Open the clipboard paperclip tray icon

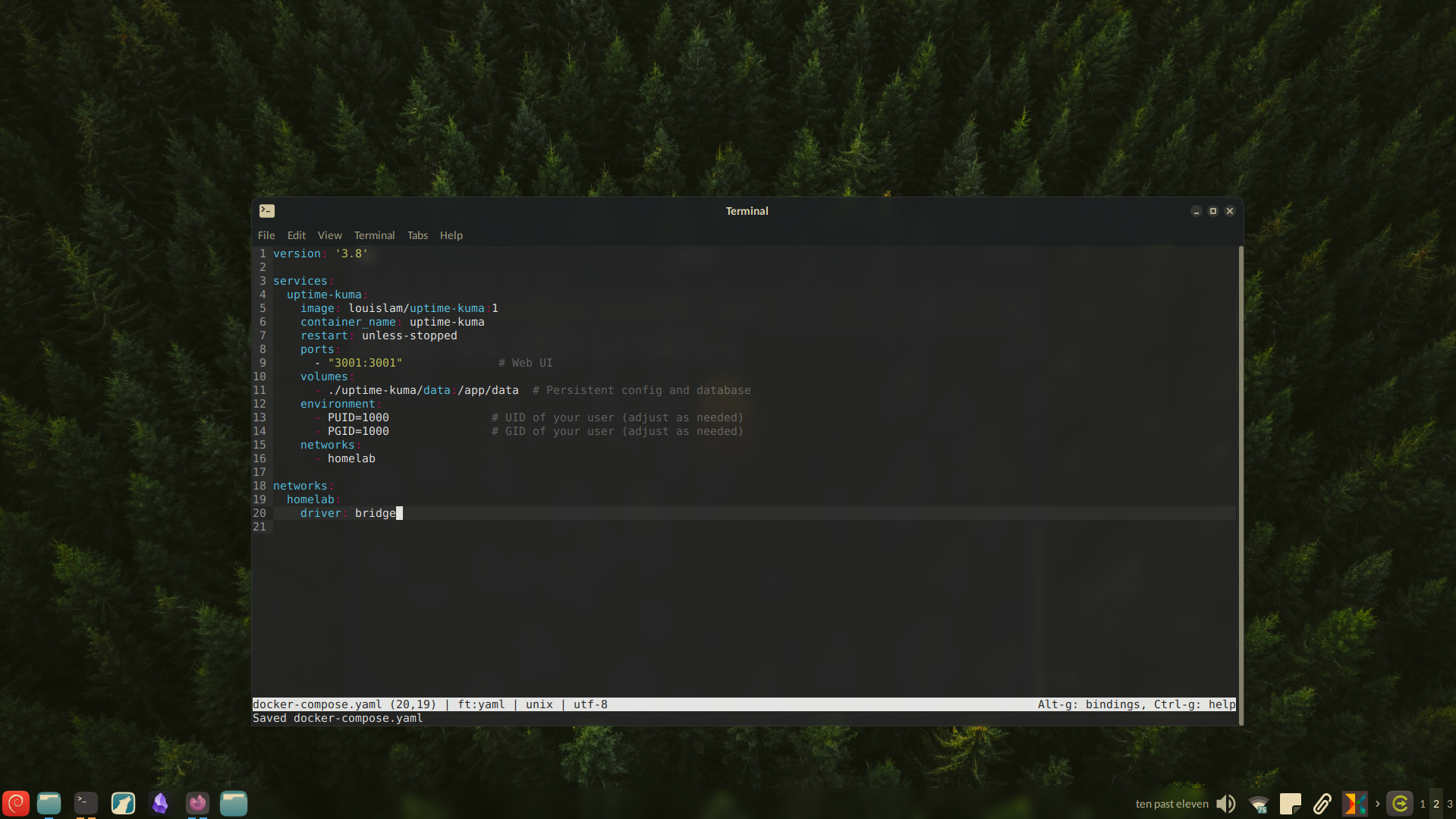(x=1322, y=804)
